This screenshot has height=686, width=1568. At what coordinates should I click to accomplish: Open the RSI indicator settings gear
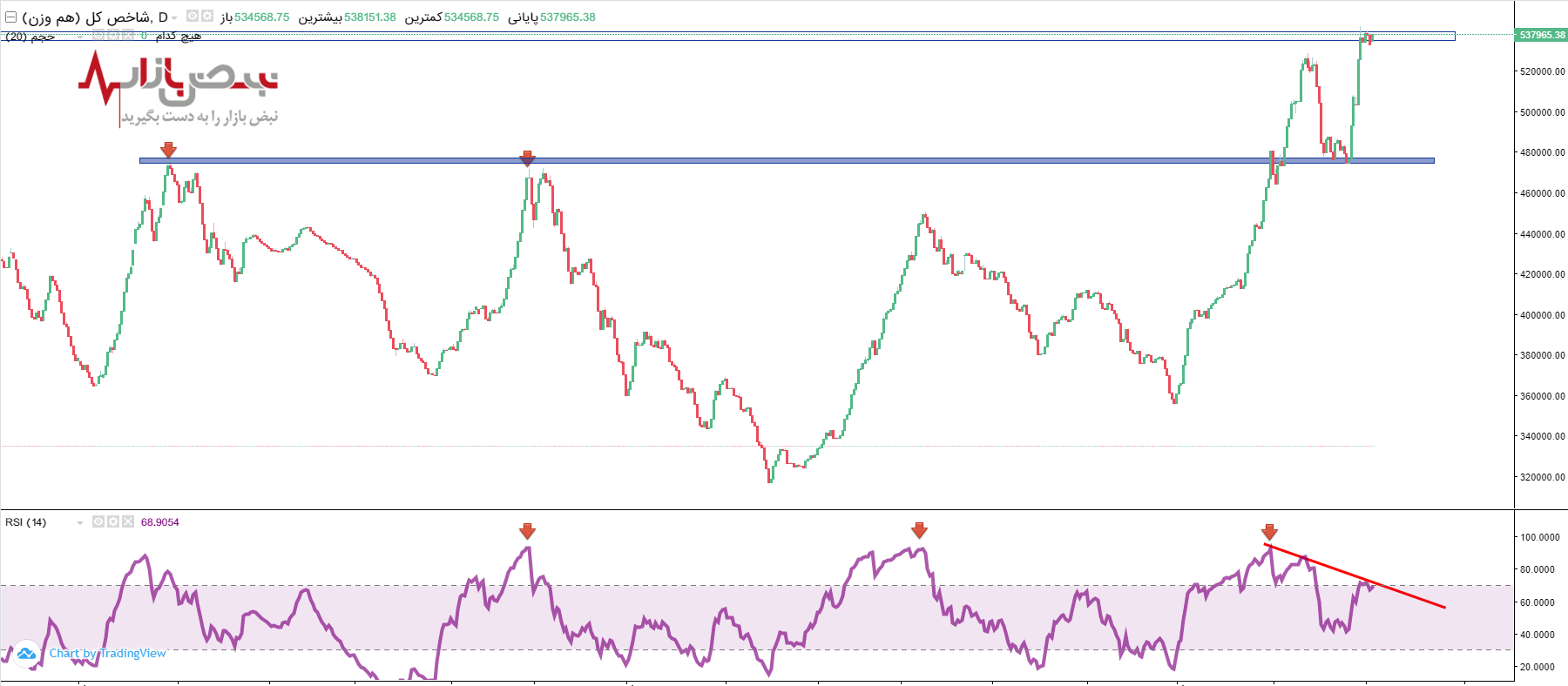[113, 521]
